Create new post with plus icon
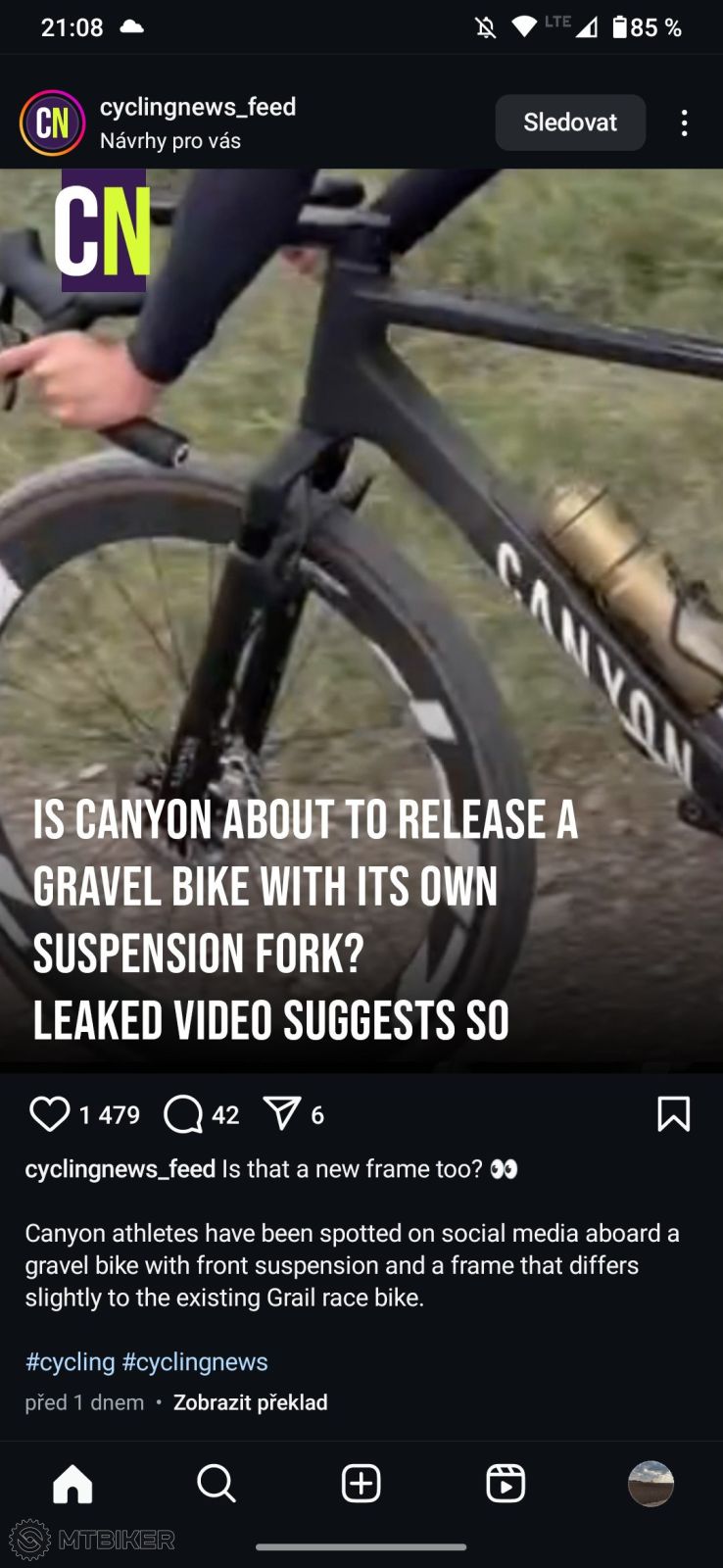Screen dimensions: 723x1568 [361, 1483]
